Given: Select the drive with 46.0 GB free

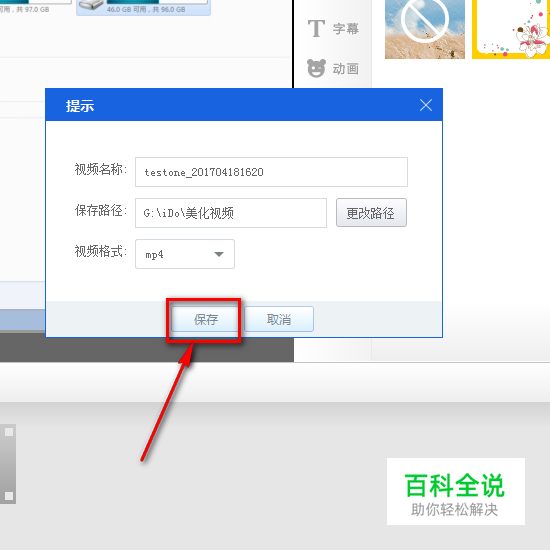Looking at the screenshot, I should (x=143, y=7).
